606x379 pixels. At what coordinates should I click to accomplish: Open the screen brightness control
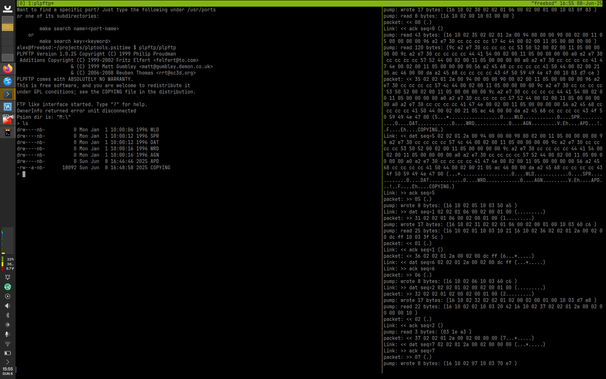pos(7,325)
